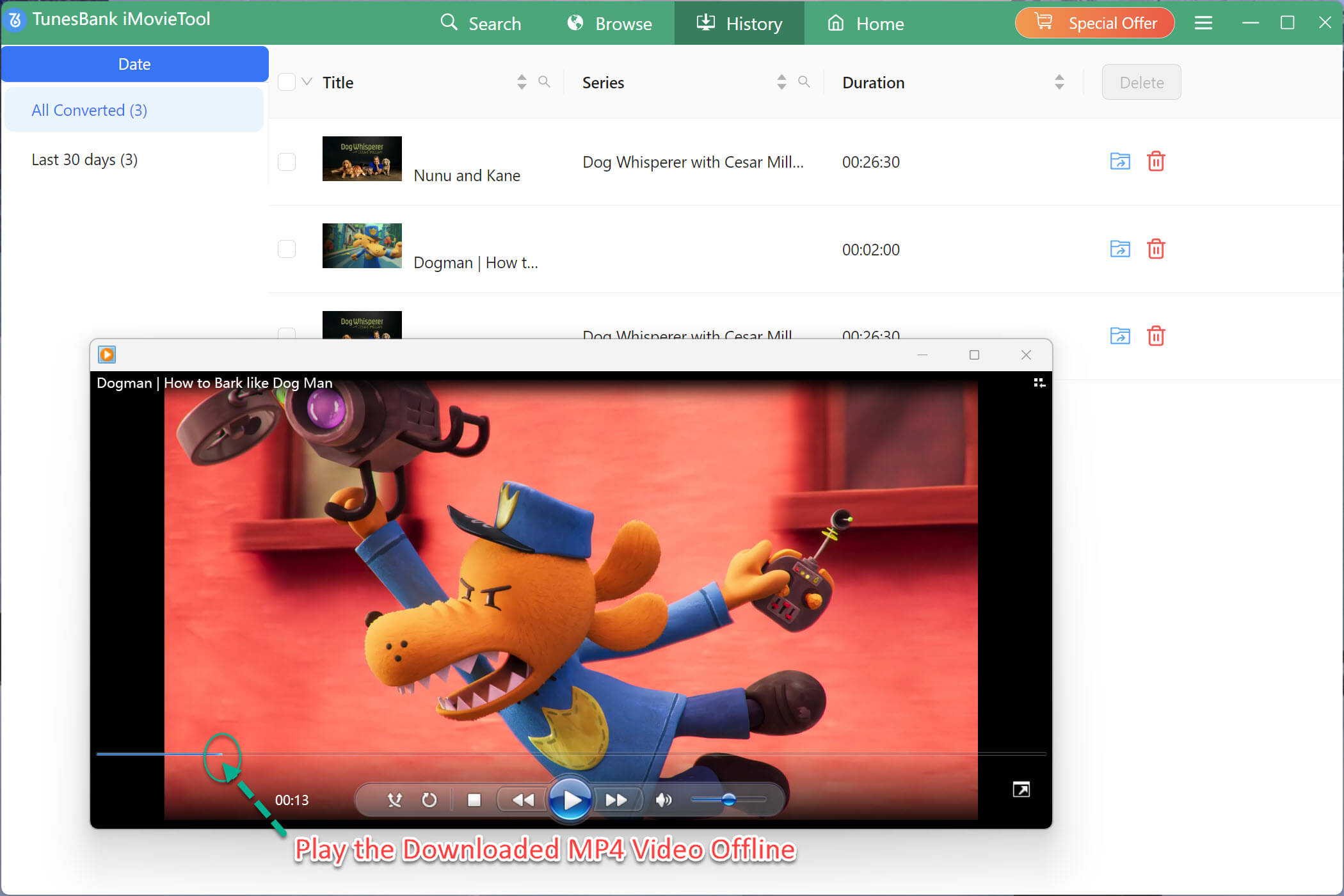The image size is (1344, 896).
Task: Open the hamburger menu
Action: point(1203,22)
